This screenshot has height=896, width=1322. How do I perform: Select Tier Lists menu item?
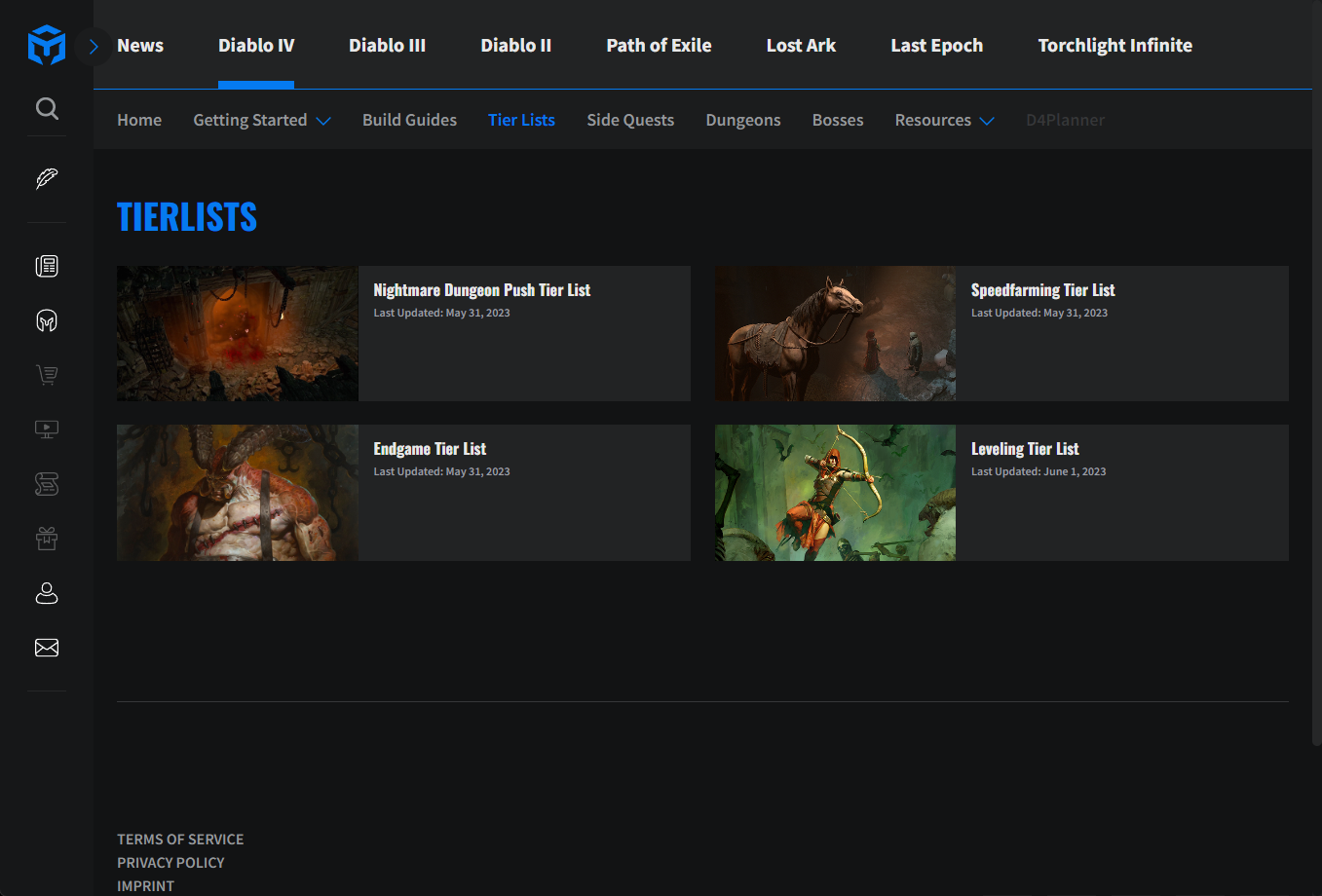pyautogui.click(x=521, y=120)
